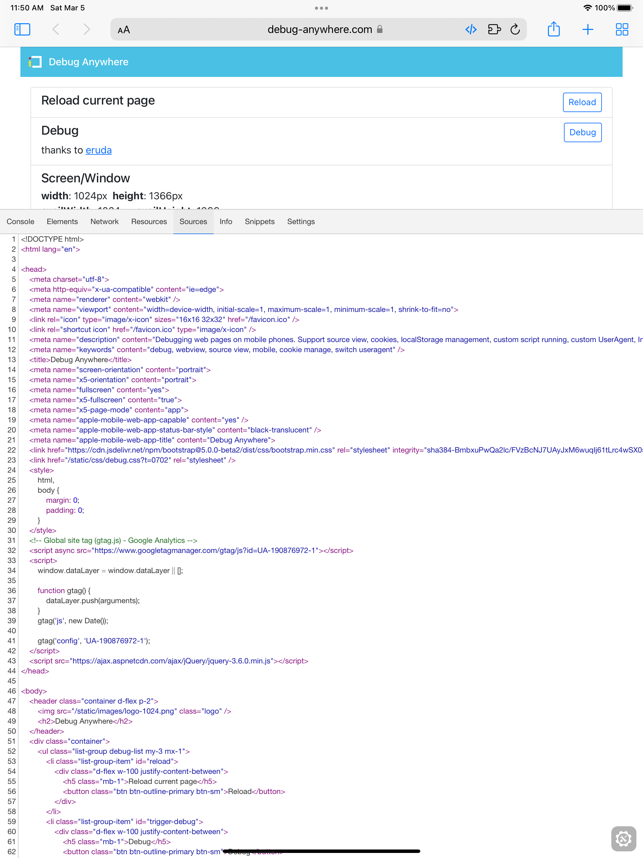Follow the eruda link
643x858 pixels.
coord(99,150)
